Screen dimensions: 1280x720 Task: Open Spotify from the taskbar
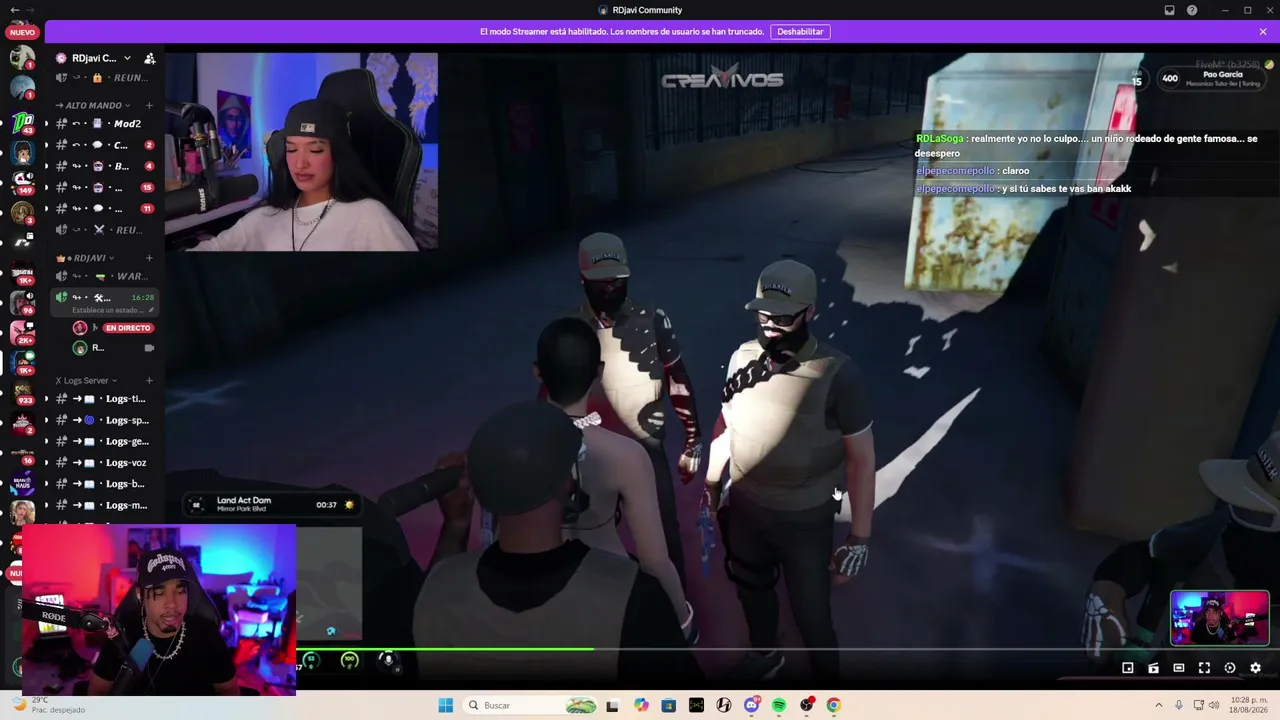coord(779,705)
